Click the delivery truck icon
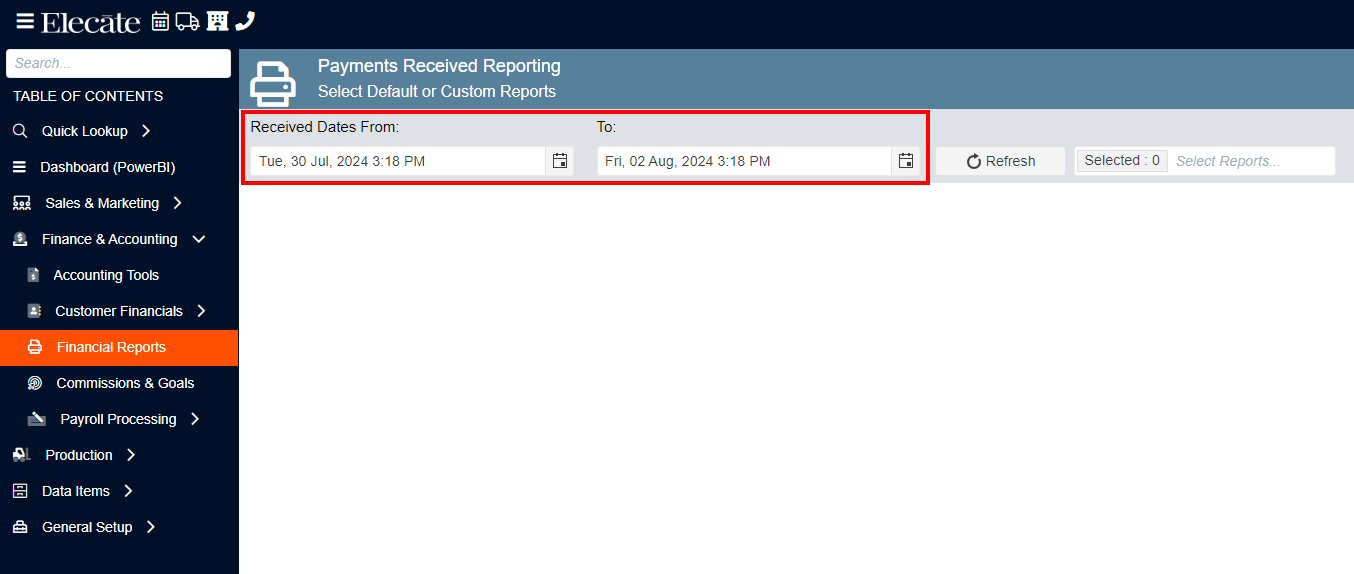 pos(187,21)
